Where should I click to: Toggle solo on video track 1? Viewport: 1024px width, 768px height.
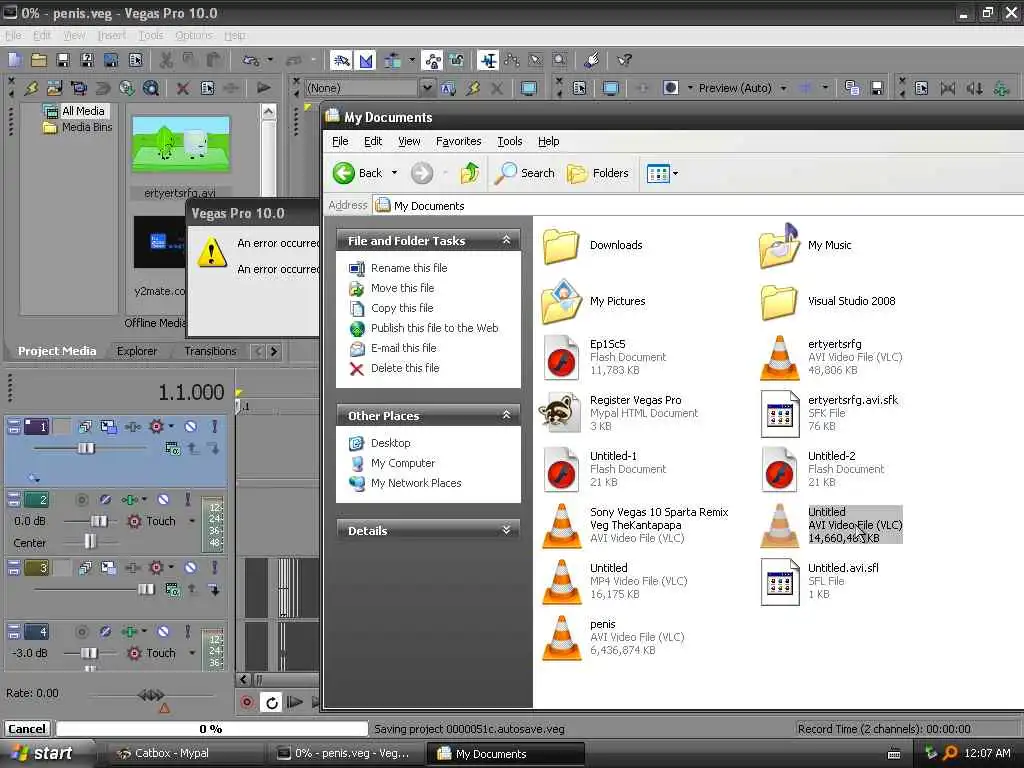point(214,426)
